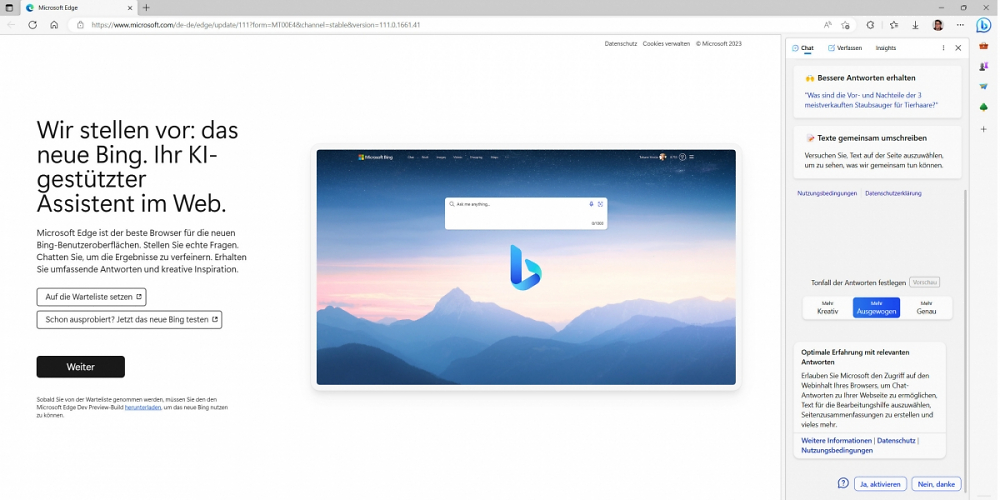Reload the page with refresh icon
Viewport: 1000px width, 500px height.
(33, 25)
